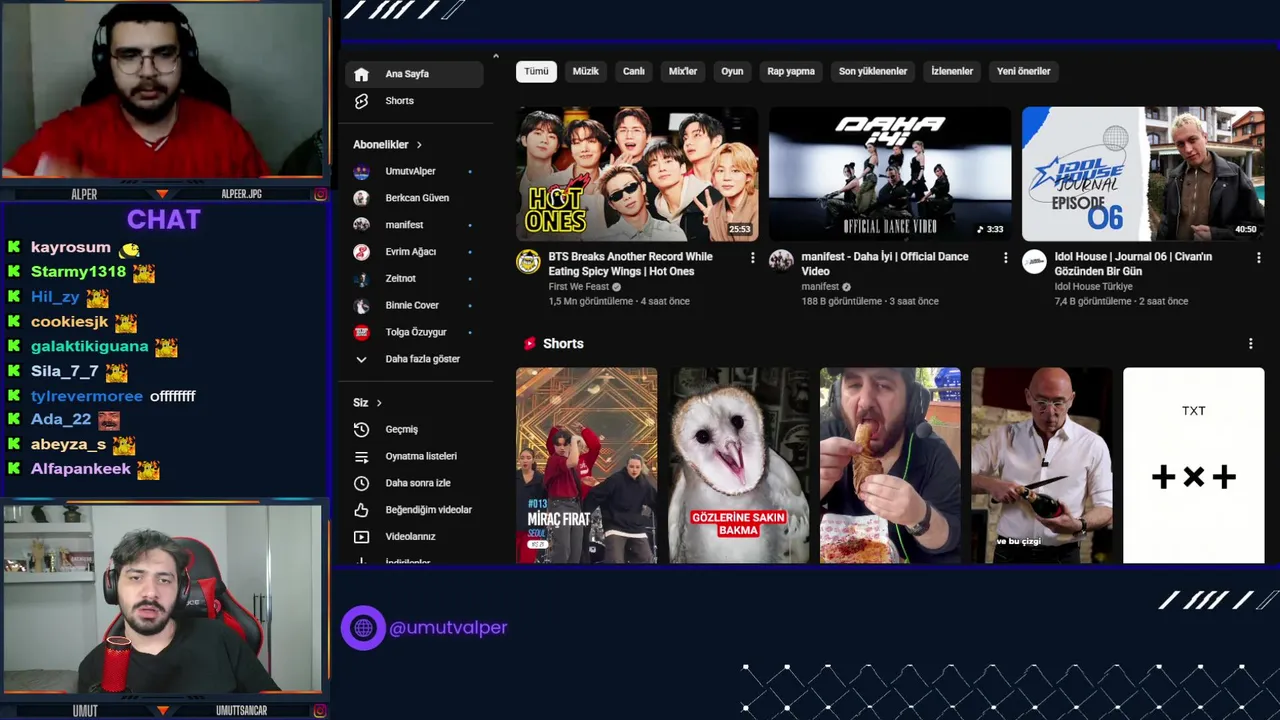Image resolution: width=1280 pixels, height=720 pixels.
Task: Collapse sidebar with top caret arrow
Action: 495,56
